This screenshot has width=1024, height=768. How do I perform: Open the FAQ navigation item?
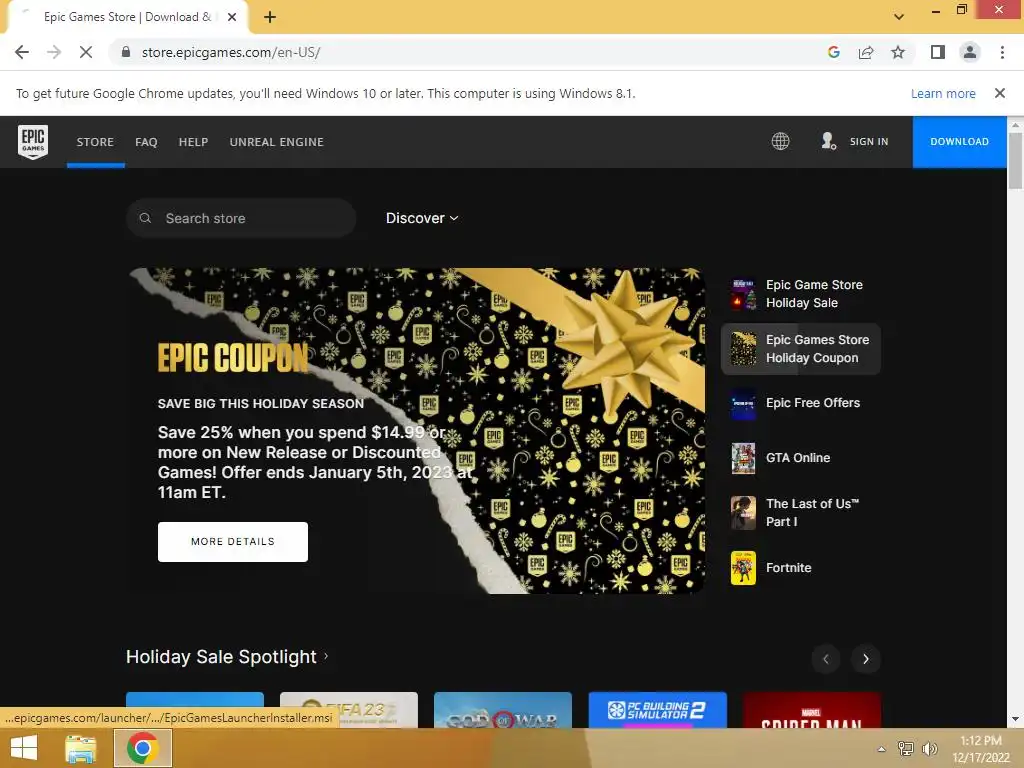(x=146, y=142)
